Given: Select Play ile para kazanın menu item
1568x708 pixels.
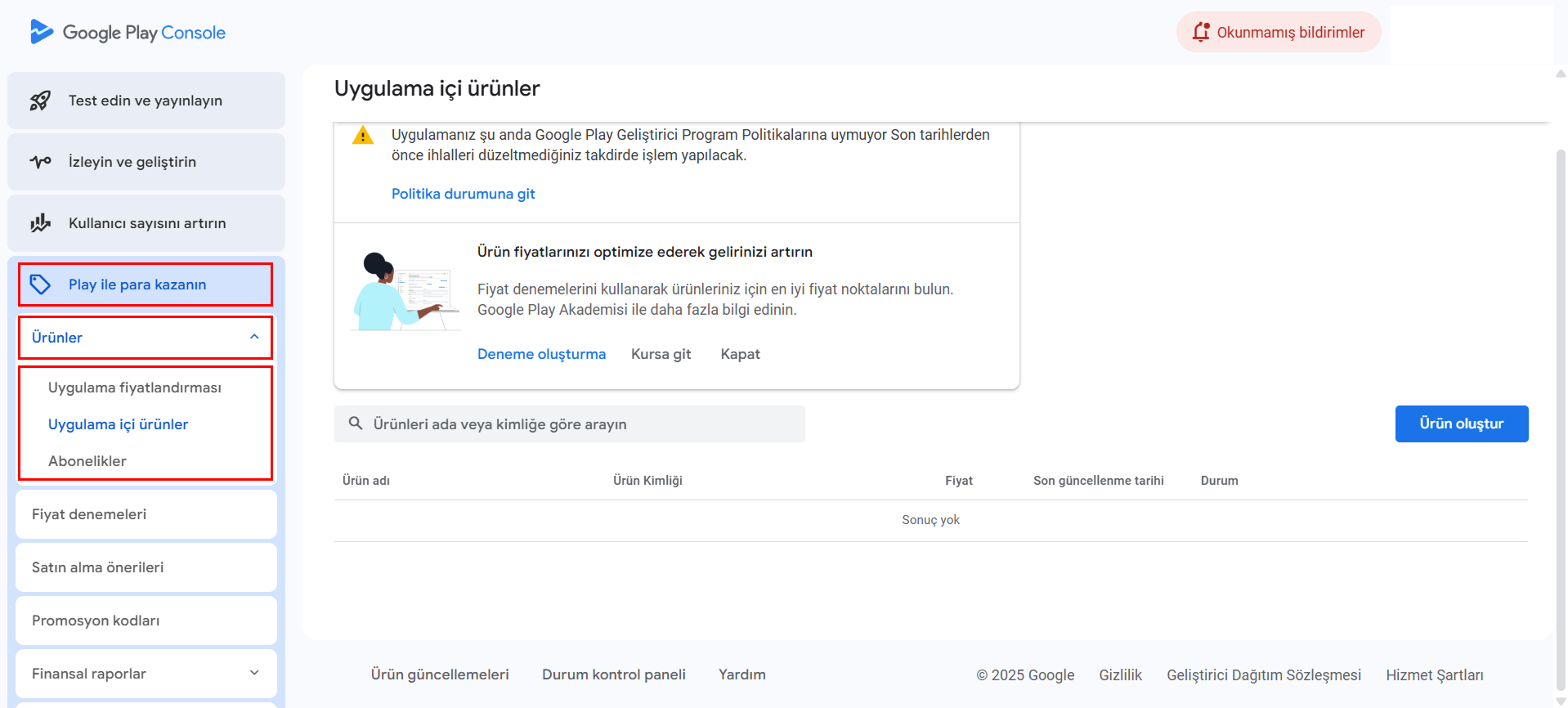Looking at the screenshot, I should (146, 285).
